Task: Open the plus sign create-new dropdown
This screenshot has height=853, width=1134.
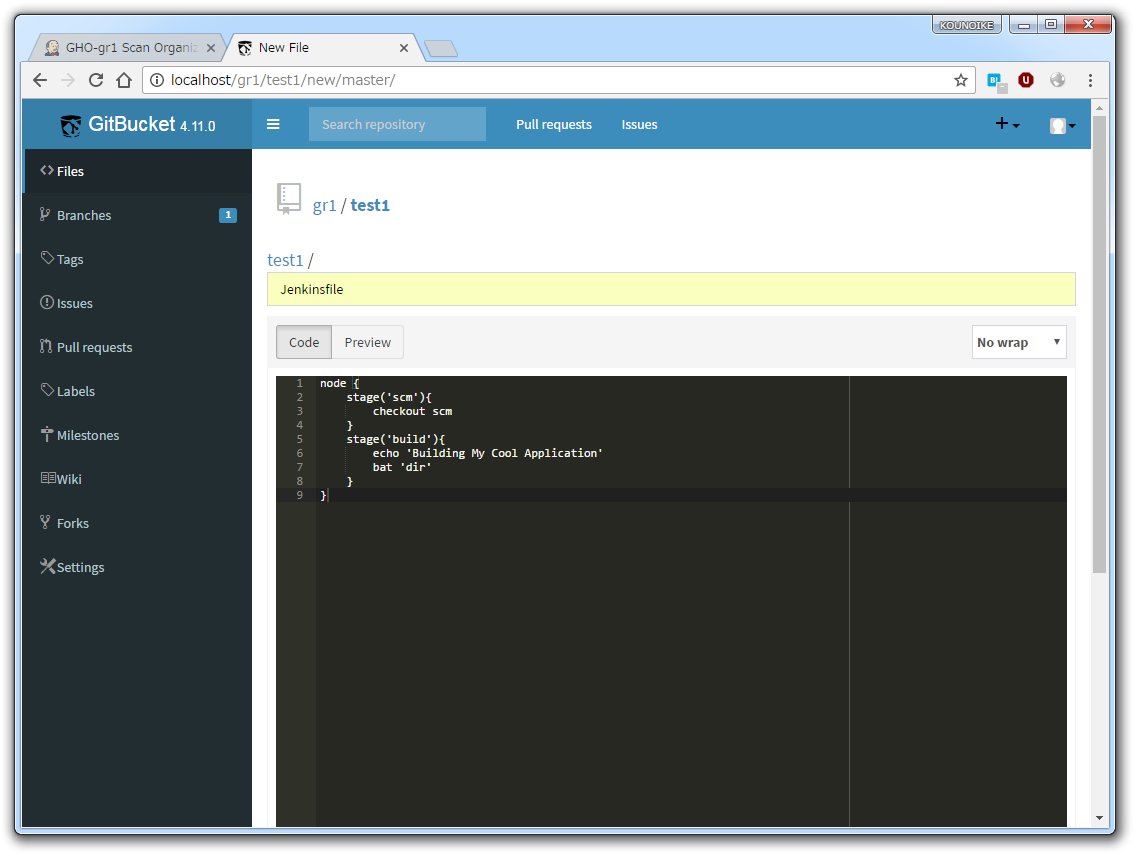Action: tap(1005, 124)
